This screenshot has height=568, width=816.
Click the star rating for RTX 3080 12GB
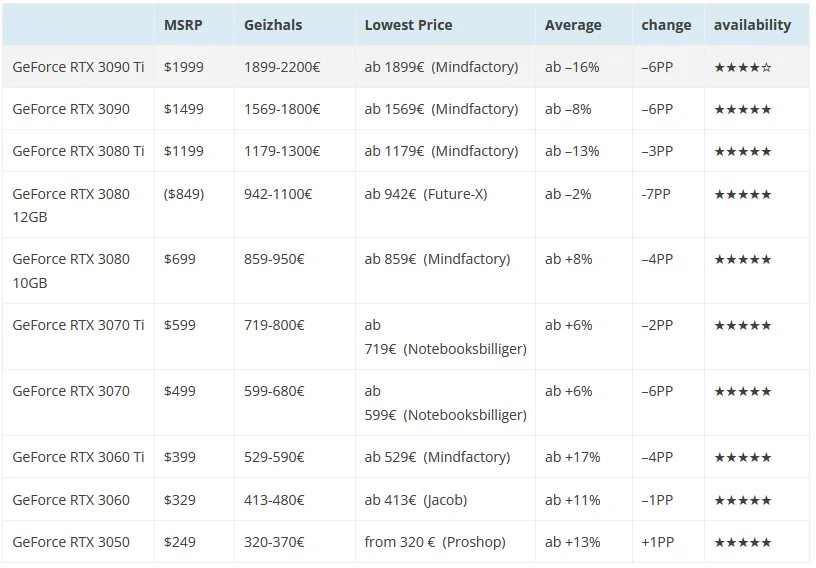click(743, 194)
